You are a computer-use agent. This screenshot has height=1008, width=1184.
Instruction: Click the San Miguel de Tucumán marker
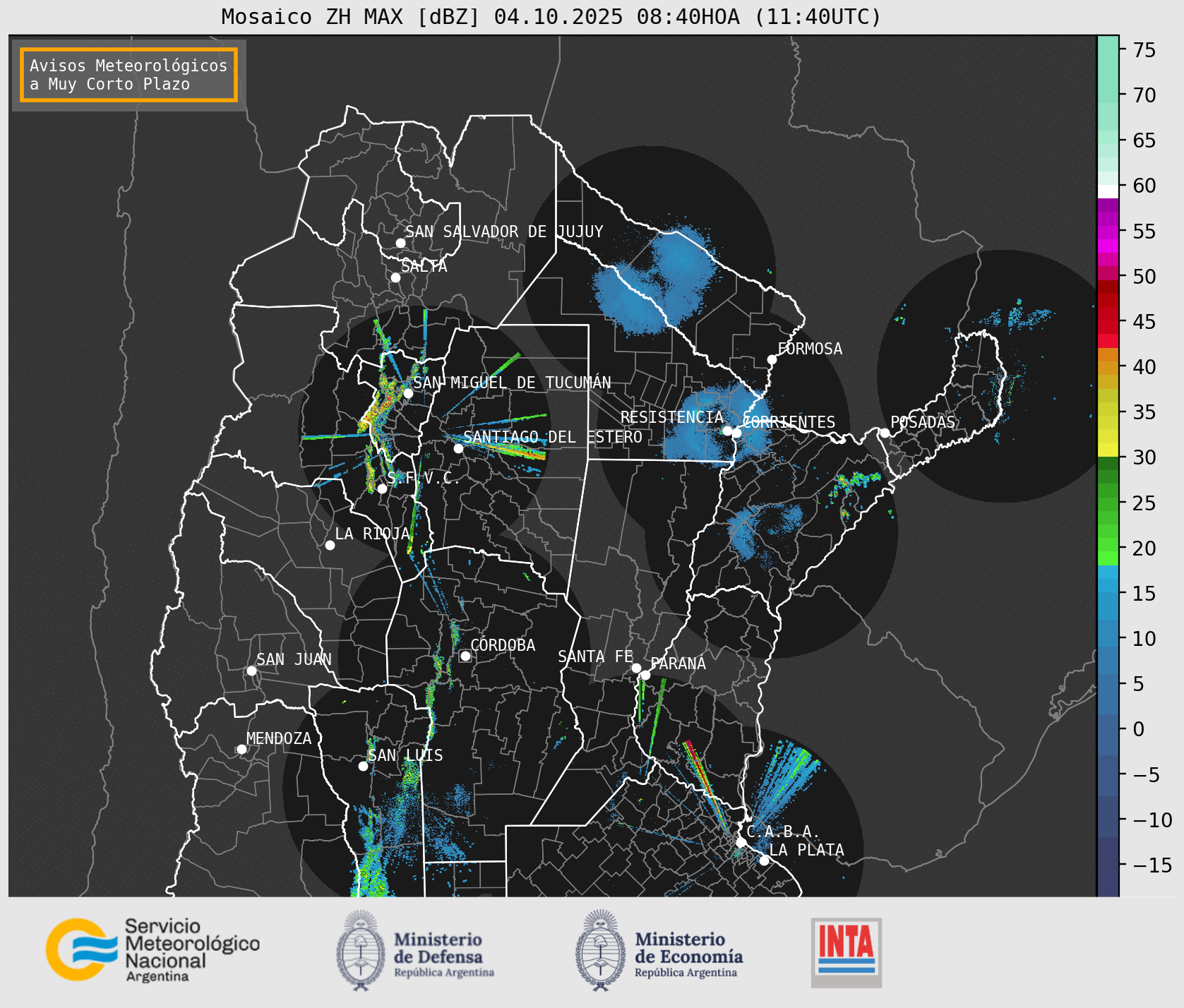[x=408, y=393]
